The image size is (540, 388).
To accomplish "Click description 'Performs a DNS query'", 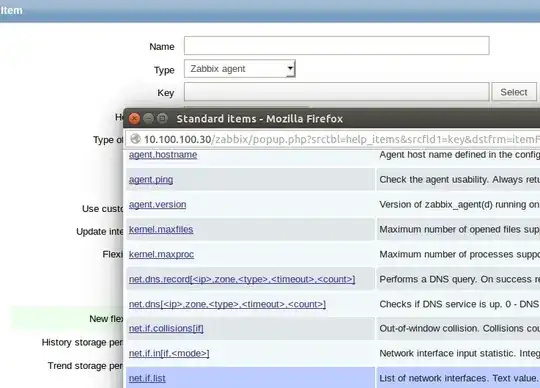I will [x=459, y=279].
